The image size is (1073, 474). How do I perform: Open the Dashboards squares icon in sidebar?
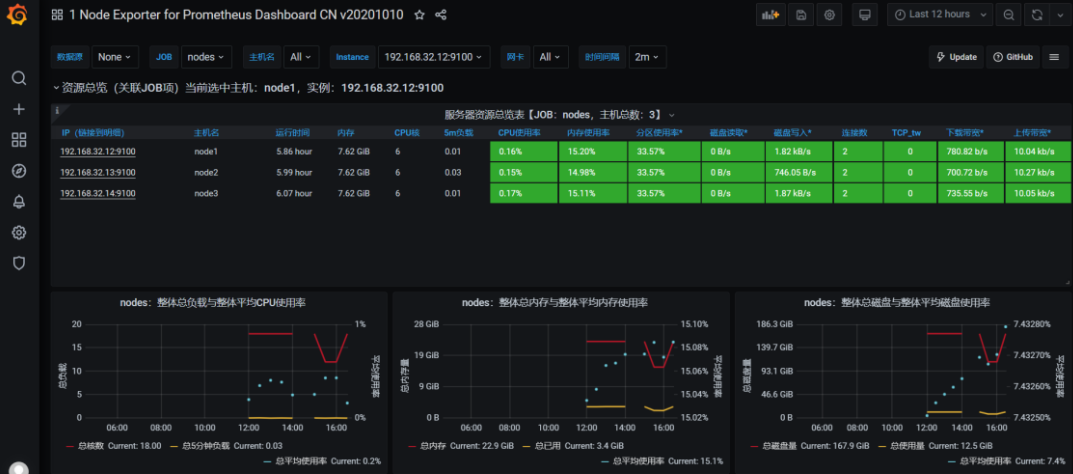pyautogui.click(x=19, y=140)
